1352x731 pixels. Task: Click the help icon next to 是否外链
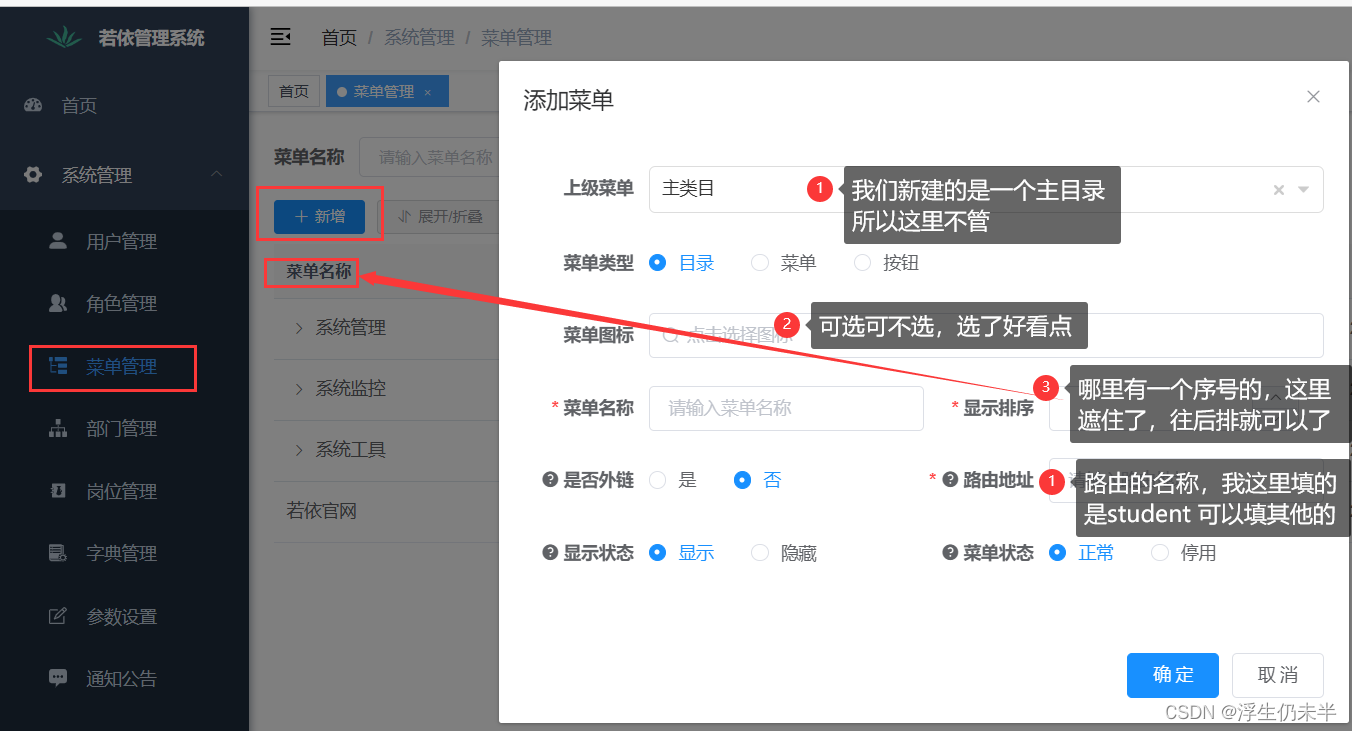coord(549,480)
